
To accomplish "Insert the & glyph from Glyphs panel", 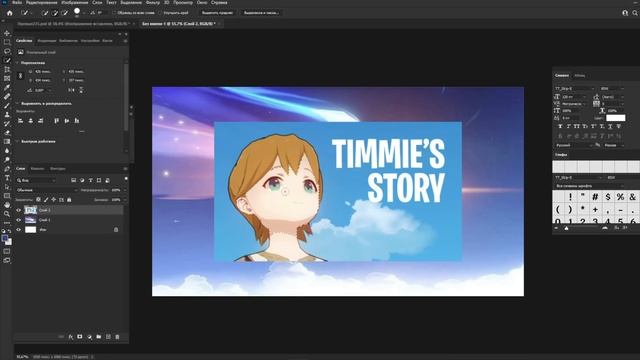I will (x=633, y=197).
